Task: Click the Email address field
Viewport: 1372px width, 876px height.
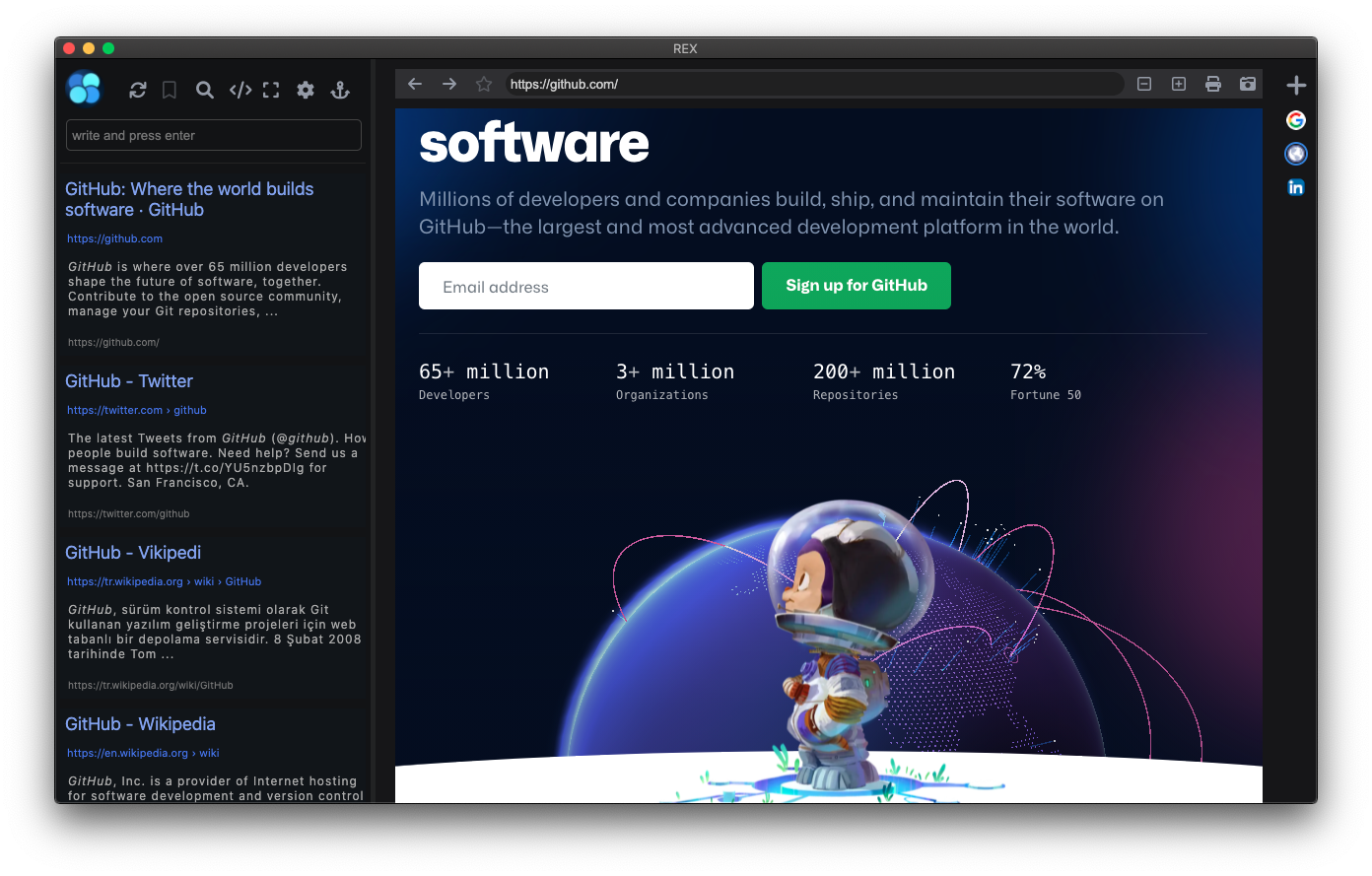Action: click(x=586, y=286)
